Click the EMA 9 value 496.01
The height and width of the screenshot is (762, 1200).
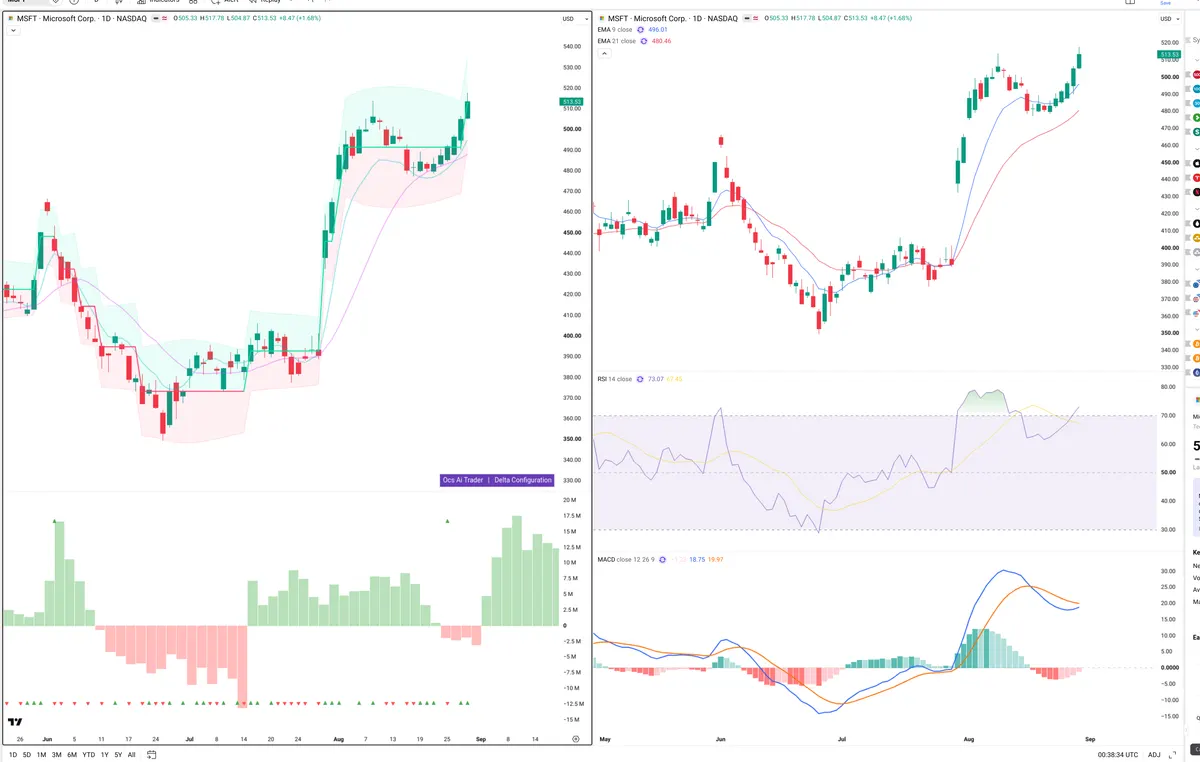pos(658,30)
